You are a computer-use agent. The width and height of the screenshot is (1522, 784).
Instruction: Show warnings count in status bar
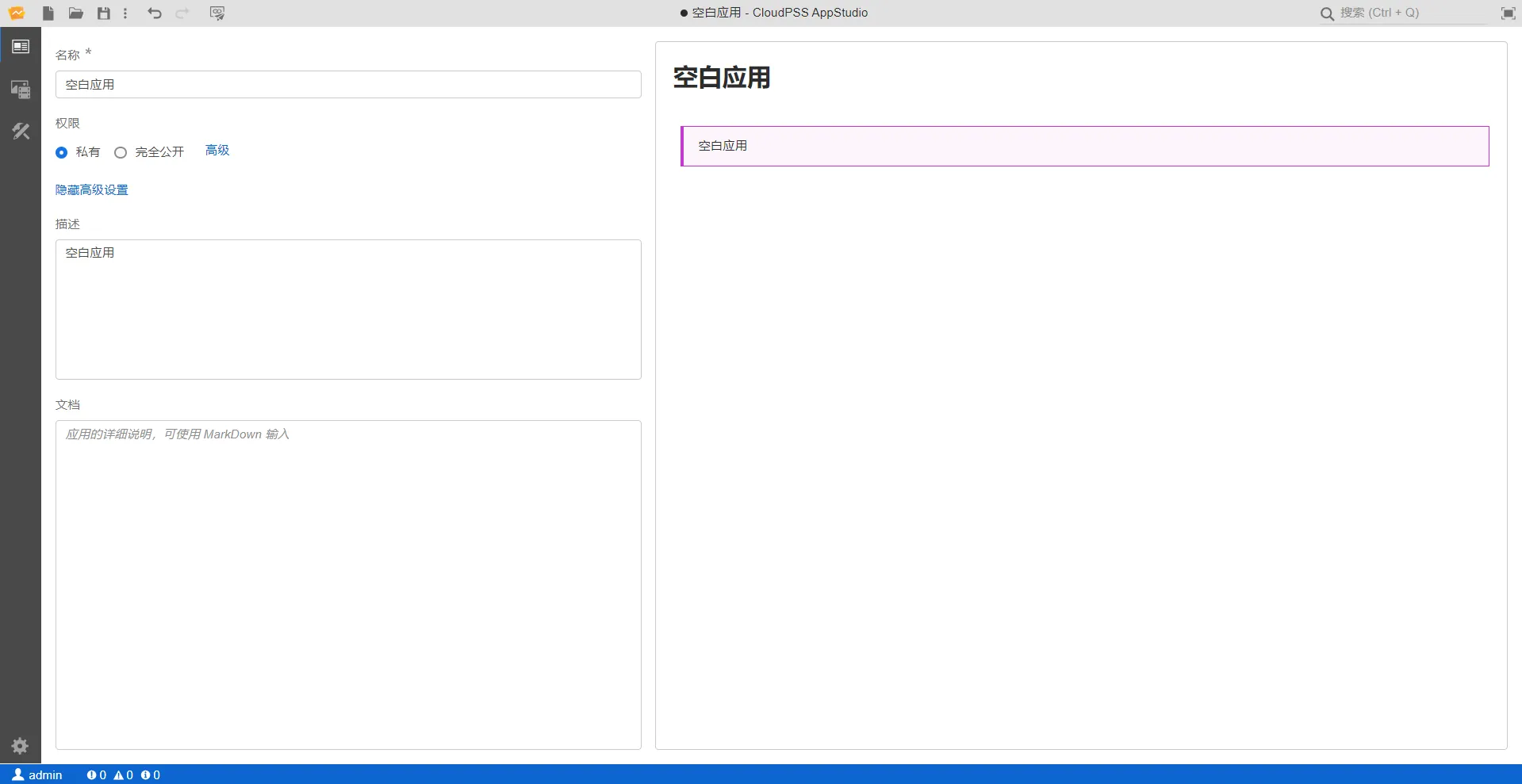tap(124, 775)
